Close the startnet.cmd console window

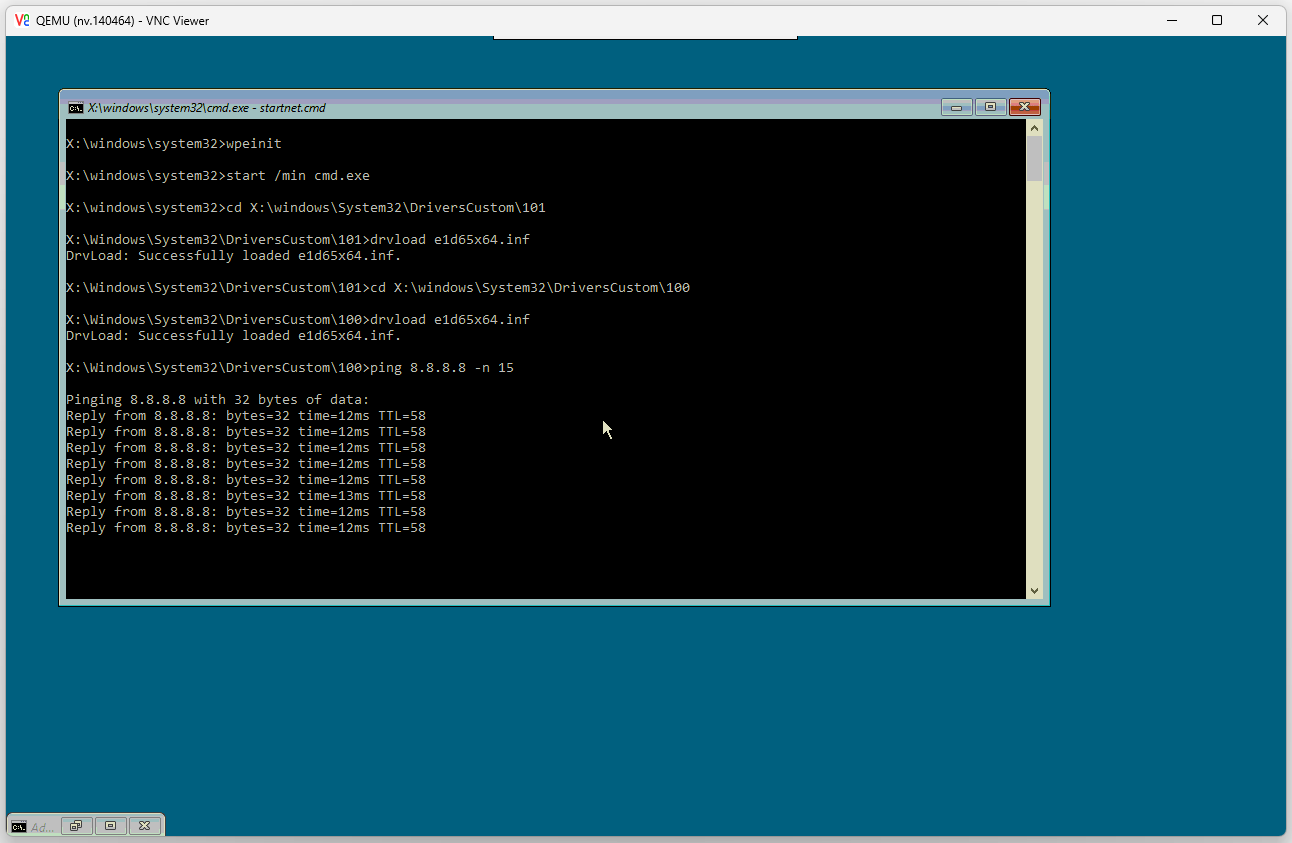pyautogui.click(x=1025, y=108)
